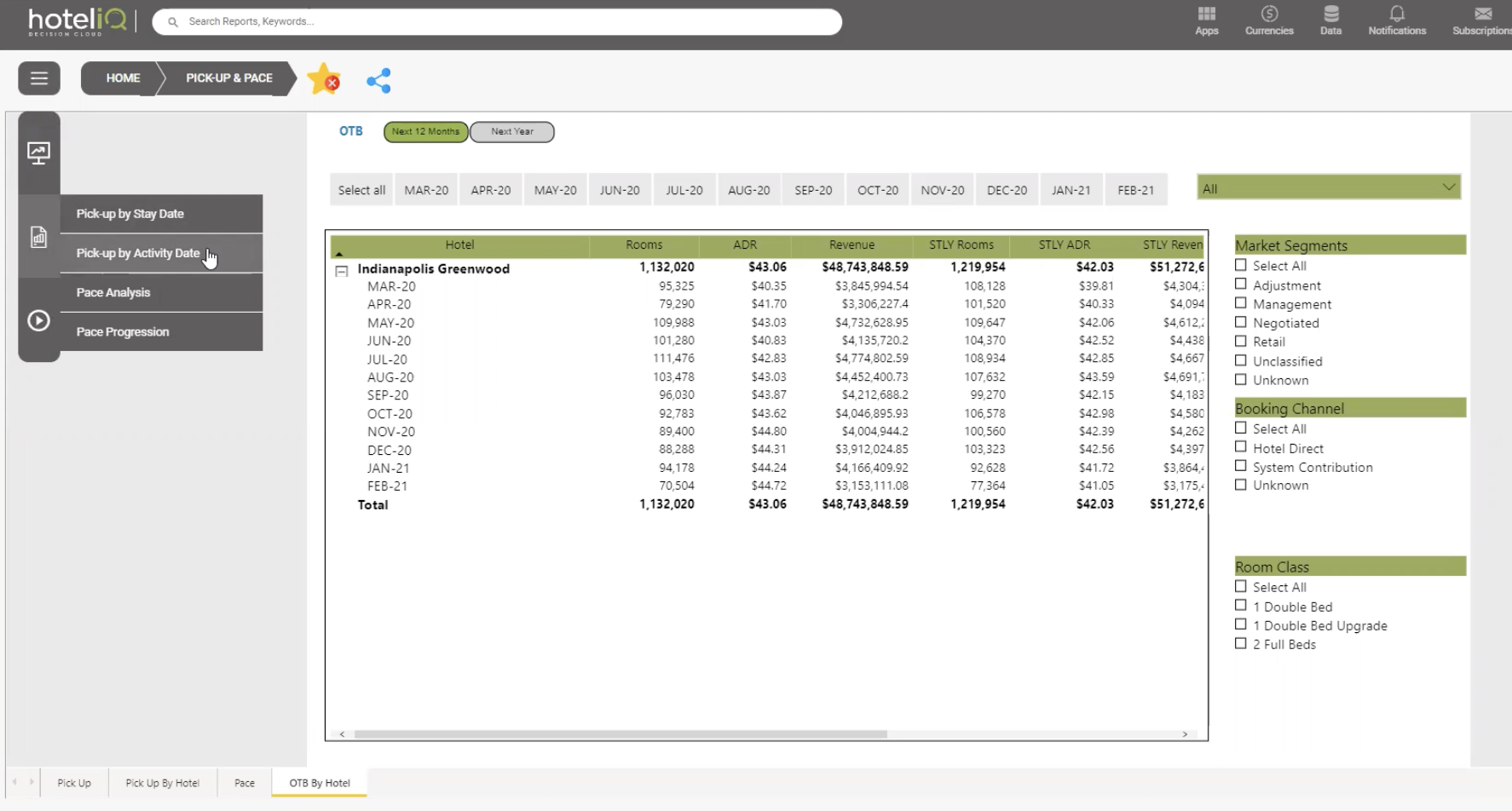Check the Hotel Direct booking channel

(1241, 447)
